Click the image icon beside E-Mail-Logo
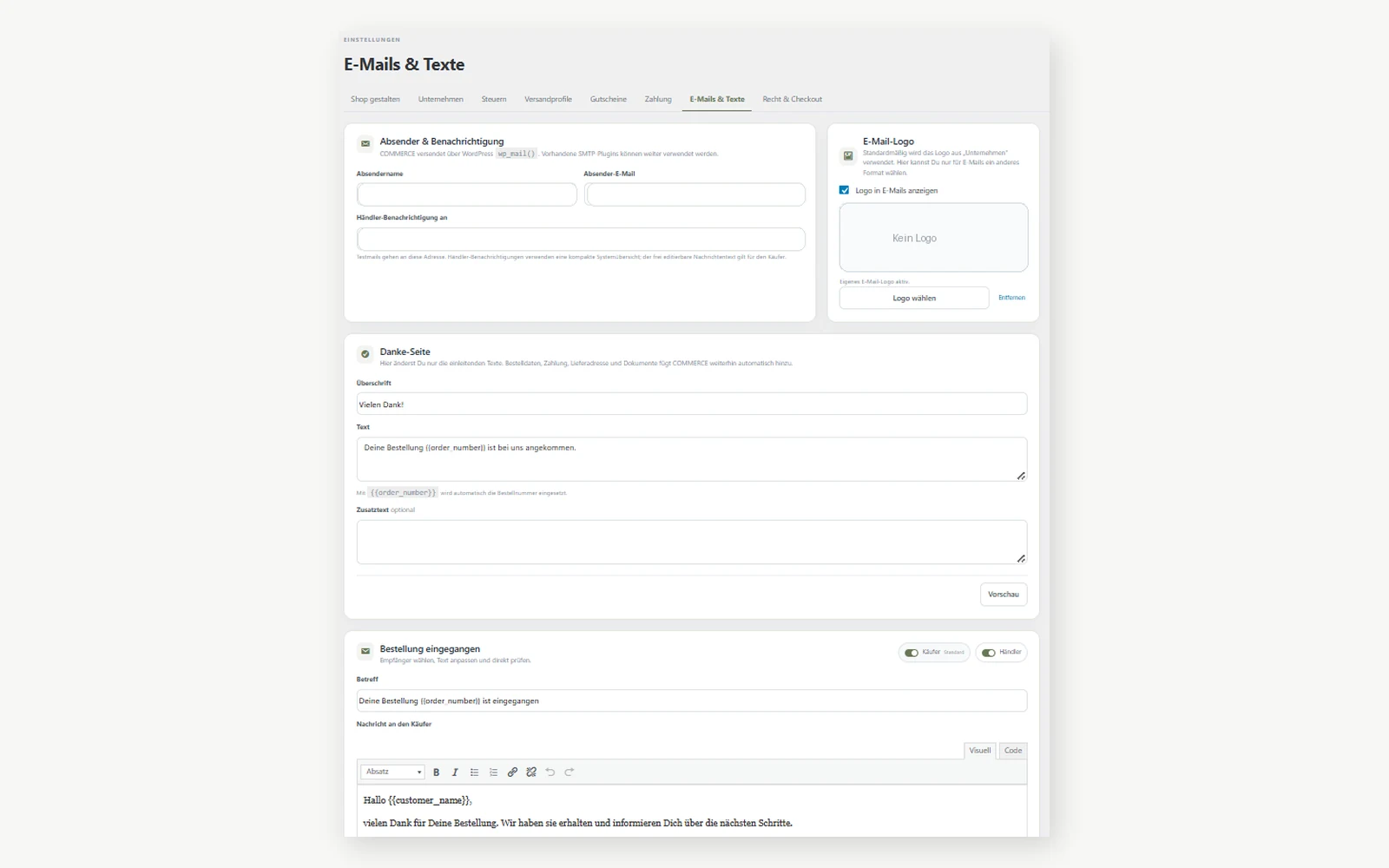The width and height of the screenshot is (1389, 868). pyautogui.click(x=848, y=156)
